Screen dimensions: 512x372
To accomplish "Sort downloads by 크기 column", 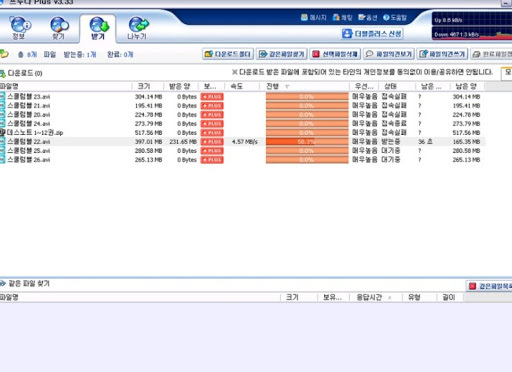I will (148, 86).
